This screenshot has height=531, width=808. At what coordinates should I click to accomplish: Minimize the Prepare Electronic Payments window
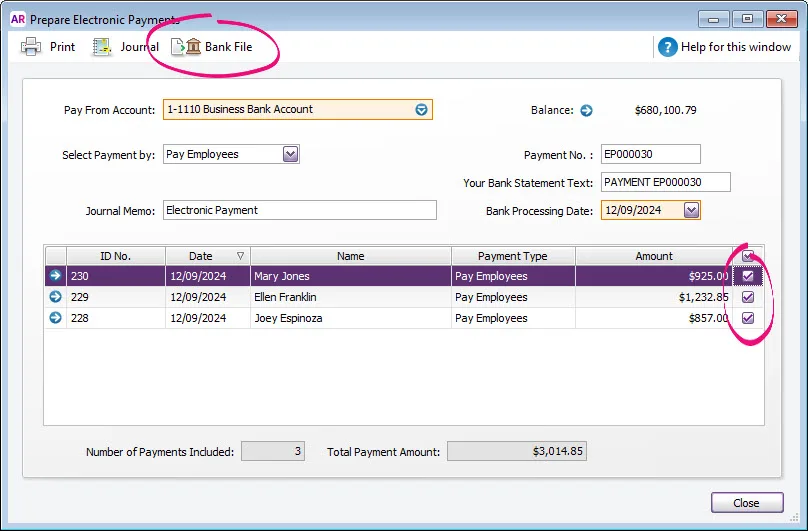(714, 20)
